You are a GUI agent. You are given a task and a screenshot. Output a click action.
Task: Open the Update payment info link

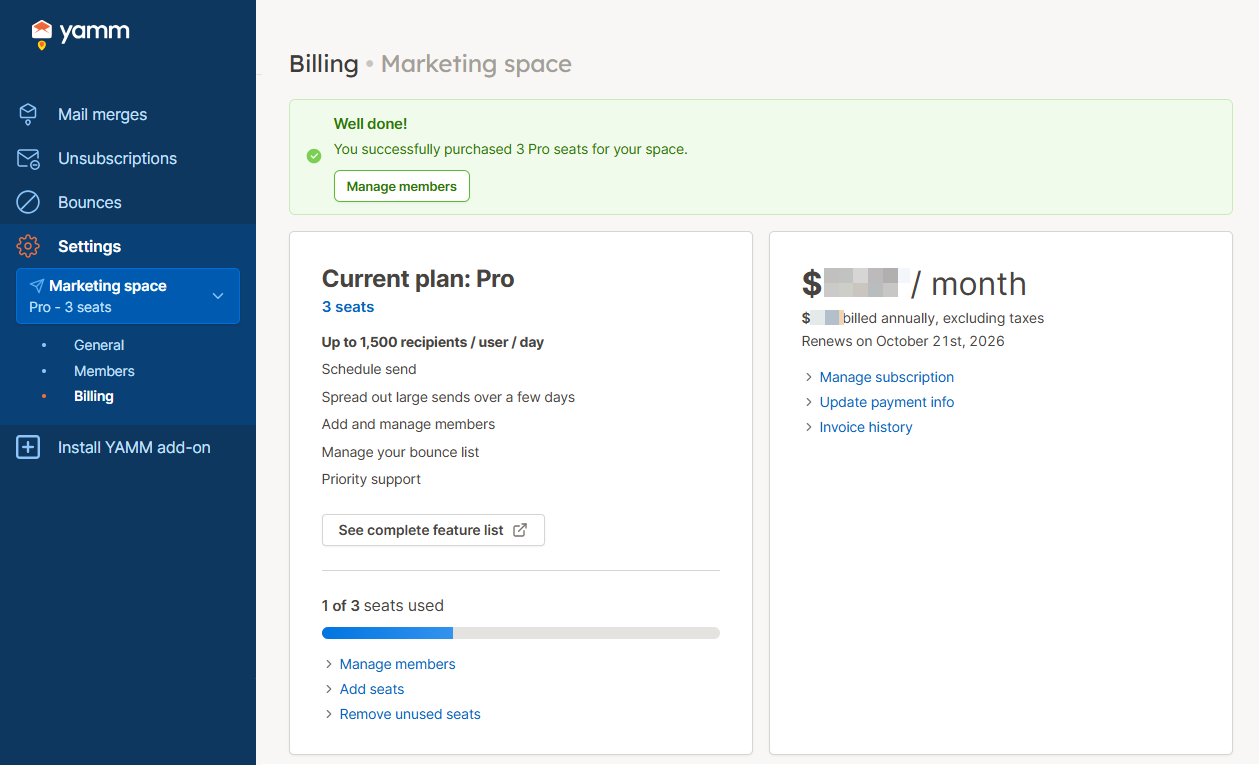pyautogui.click(x=887, y=402)
